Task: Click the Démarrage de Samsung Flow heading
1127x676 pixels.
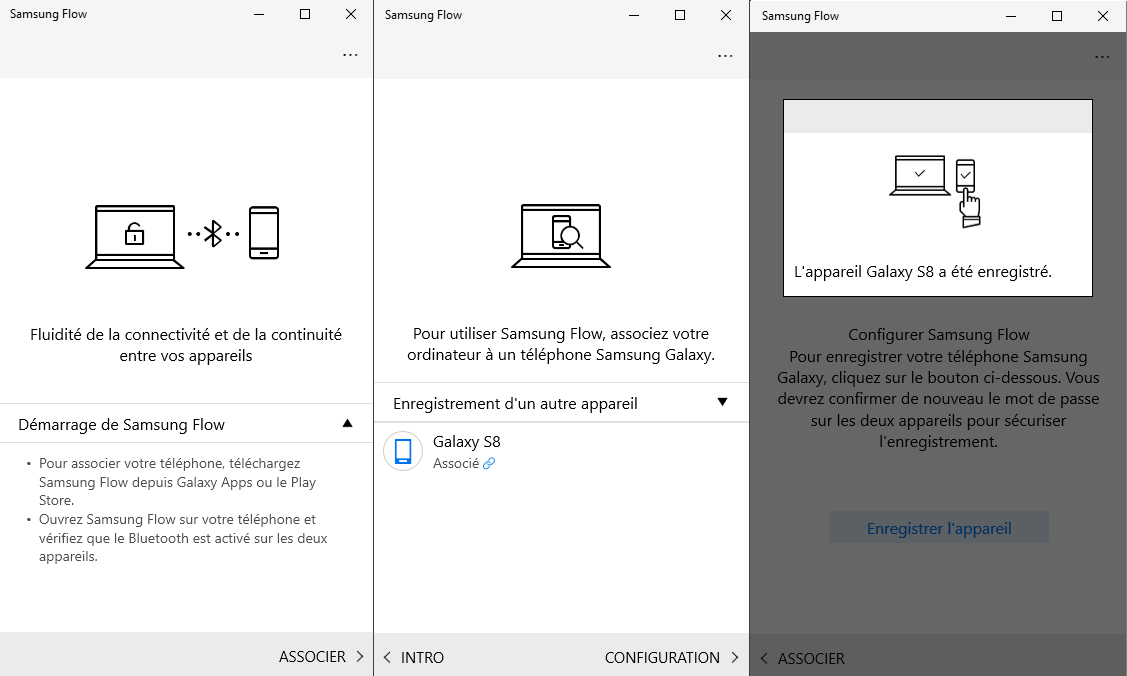Action: [121, 425]
